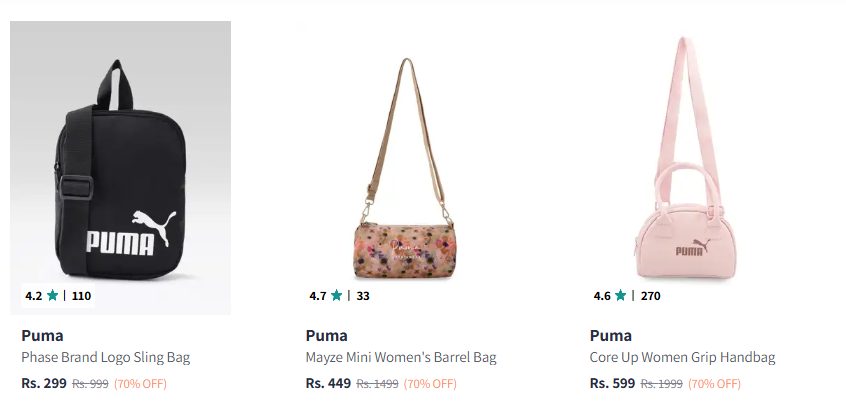This screenshot has height=410, width=846.
Task: Click the star icon beside 4.7 rating
Action: [x=336, y=296]
